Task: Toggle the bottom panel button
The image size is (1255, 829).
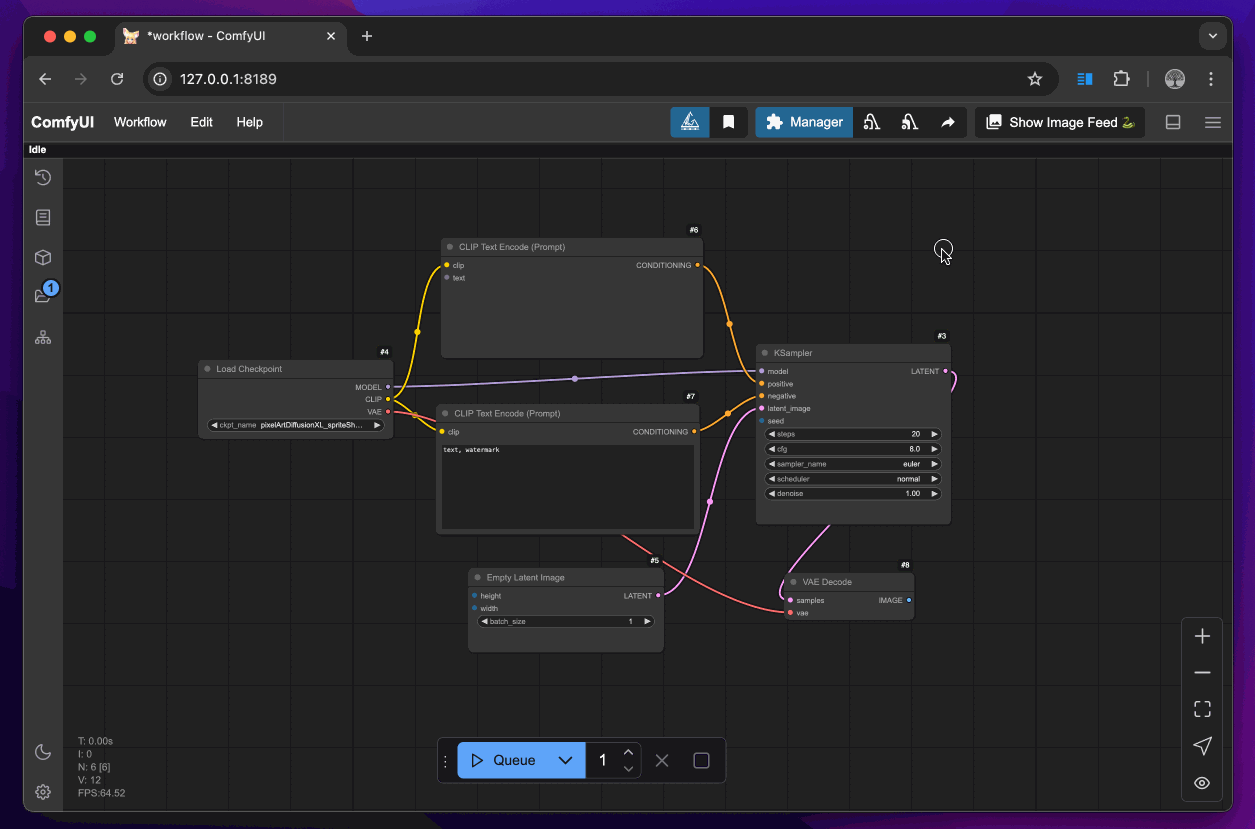Action: coord(1173,122)
